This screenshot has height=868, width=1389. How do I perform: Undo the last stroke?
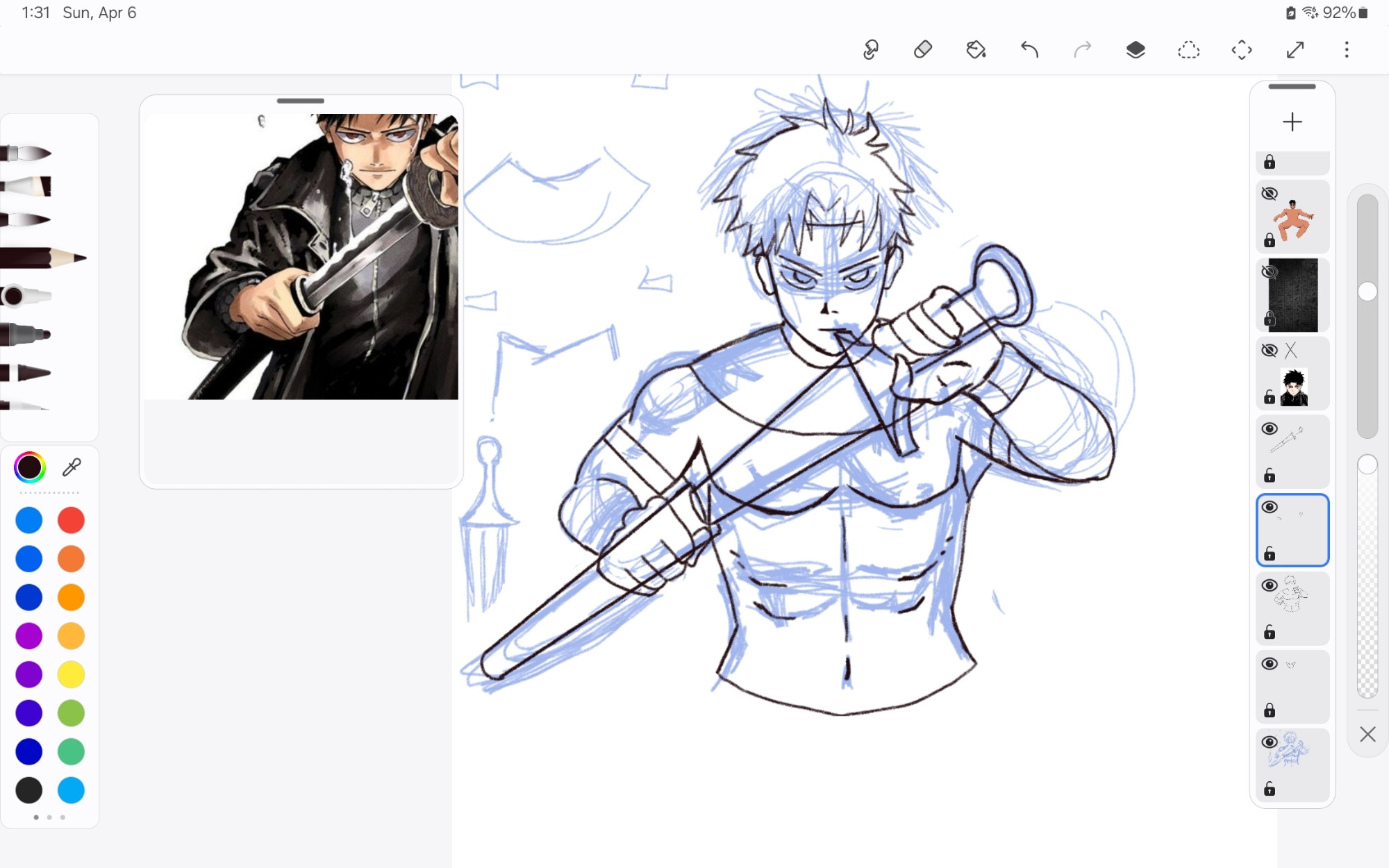tap(1029, 50)
